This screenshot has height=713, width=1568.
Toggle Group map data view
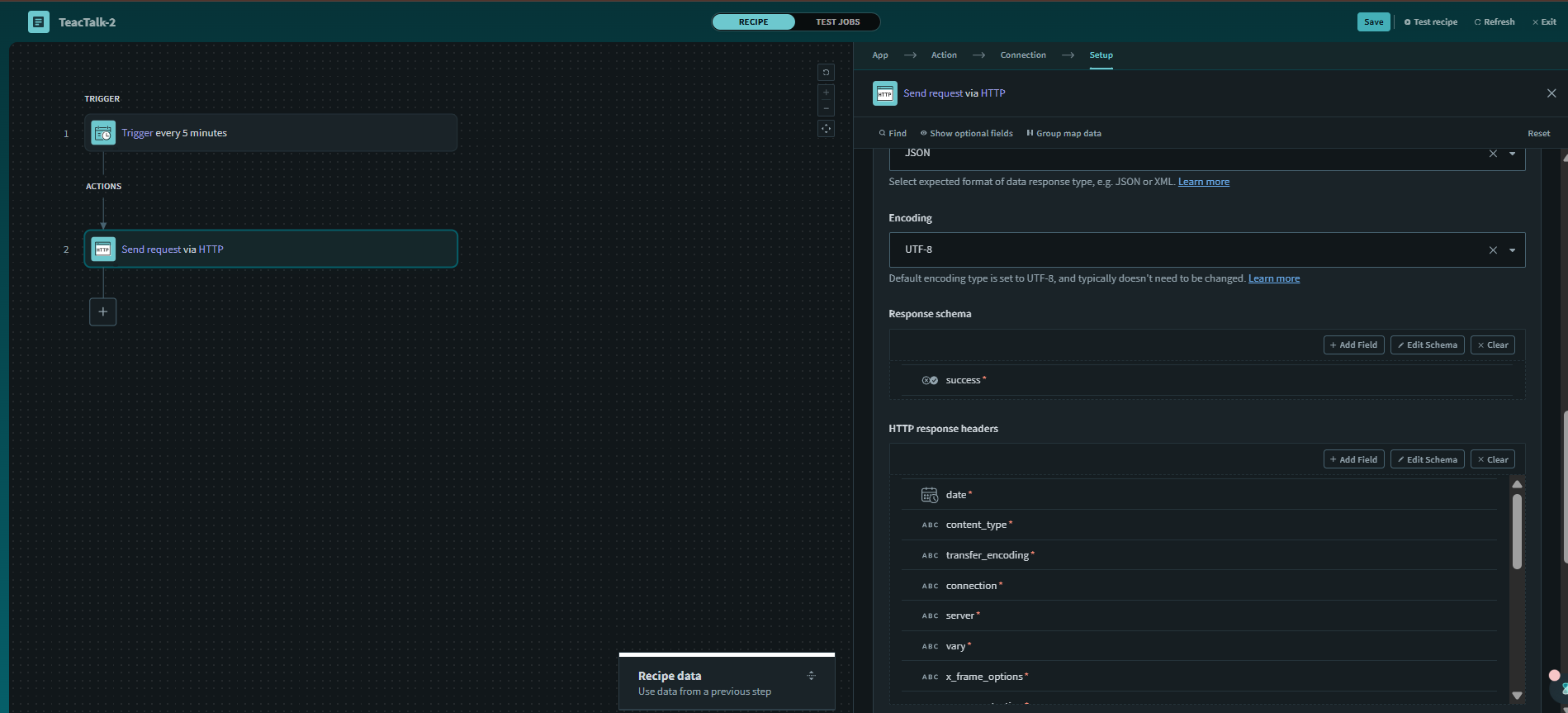pyautogui.click(x=1063, y=134)
